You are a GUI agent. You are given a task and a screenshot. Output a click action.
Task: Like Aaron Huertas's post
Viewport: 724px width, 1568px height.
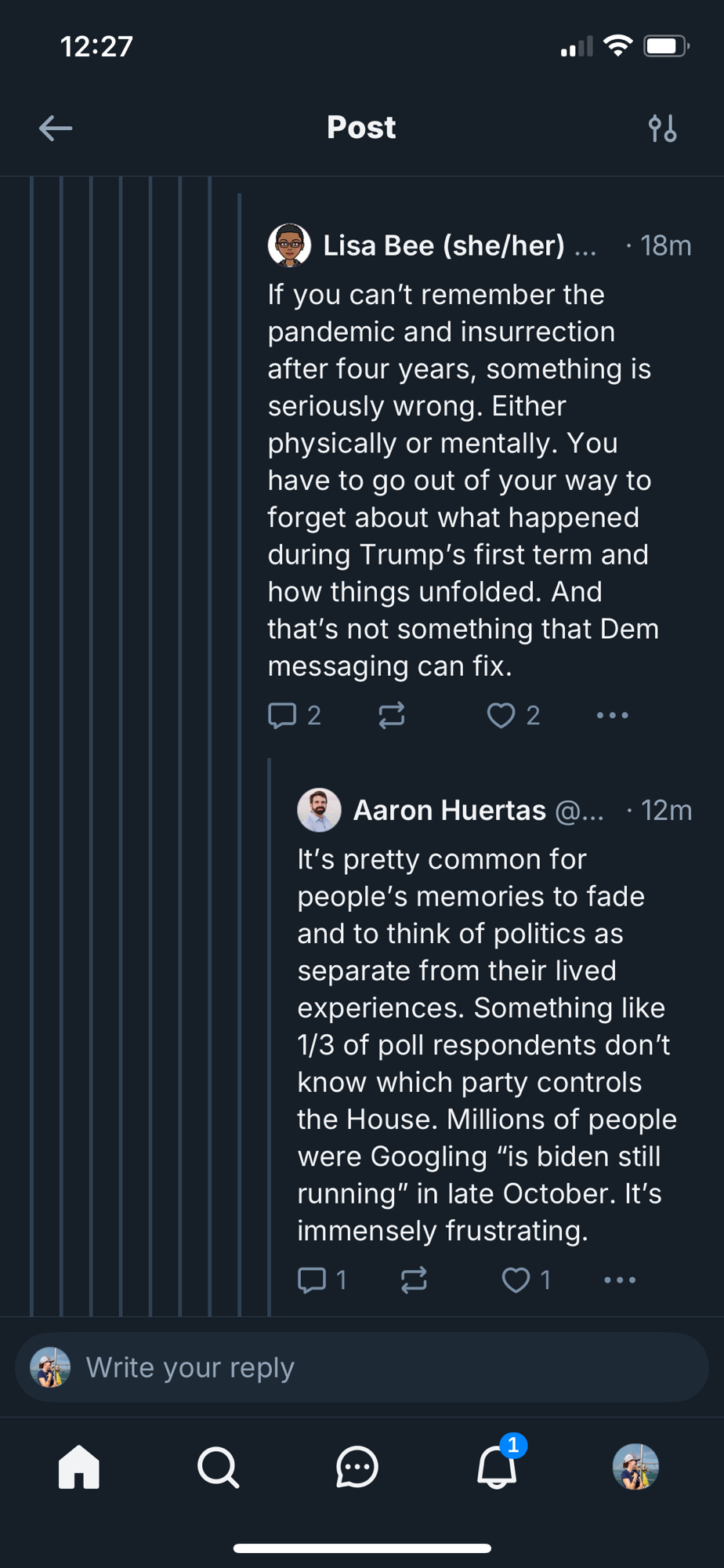pos(516,1279)
